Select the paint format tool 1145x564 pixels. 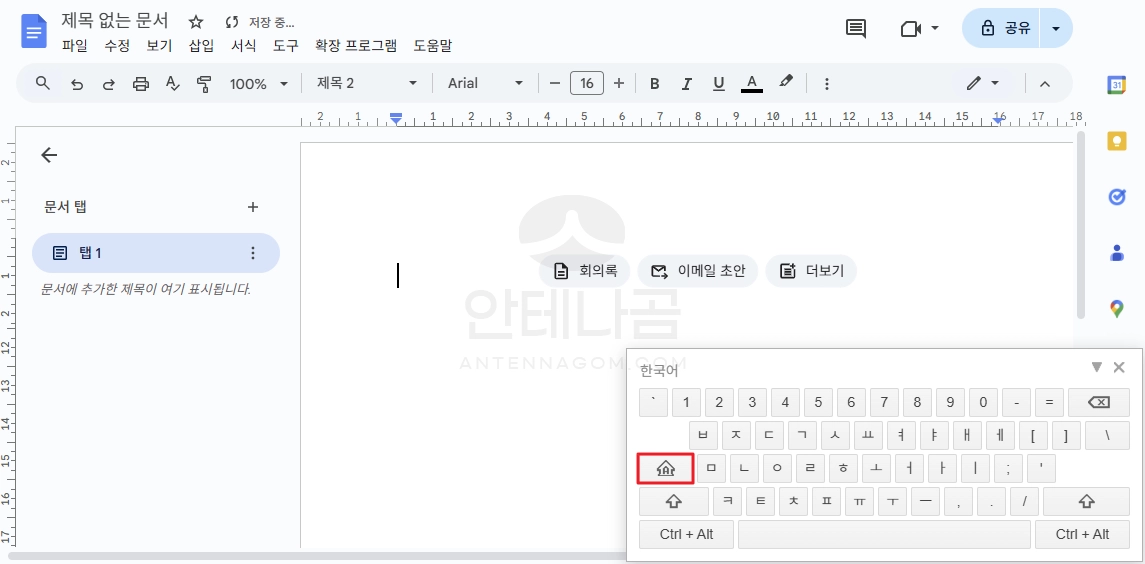click(204, 84)
